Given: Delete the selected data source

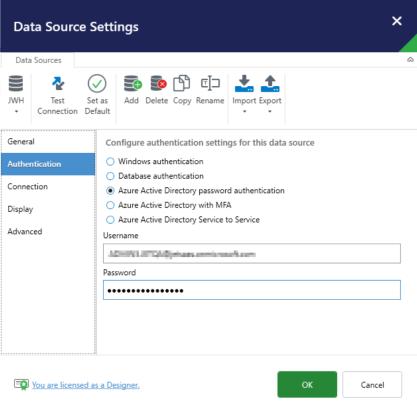Looking at the screenshot, I should pyautogui.click(x=157, y=89).
